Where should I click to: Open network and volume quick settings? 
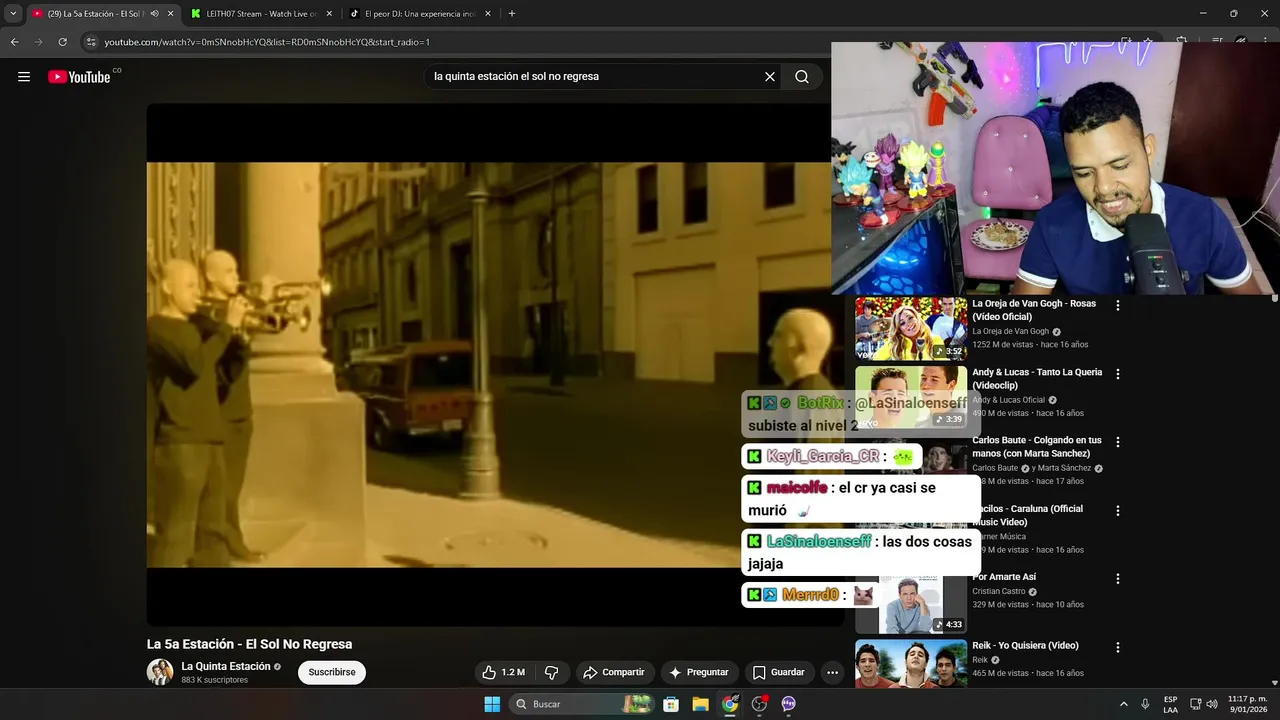(1203, 704)
